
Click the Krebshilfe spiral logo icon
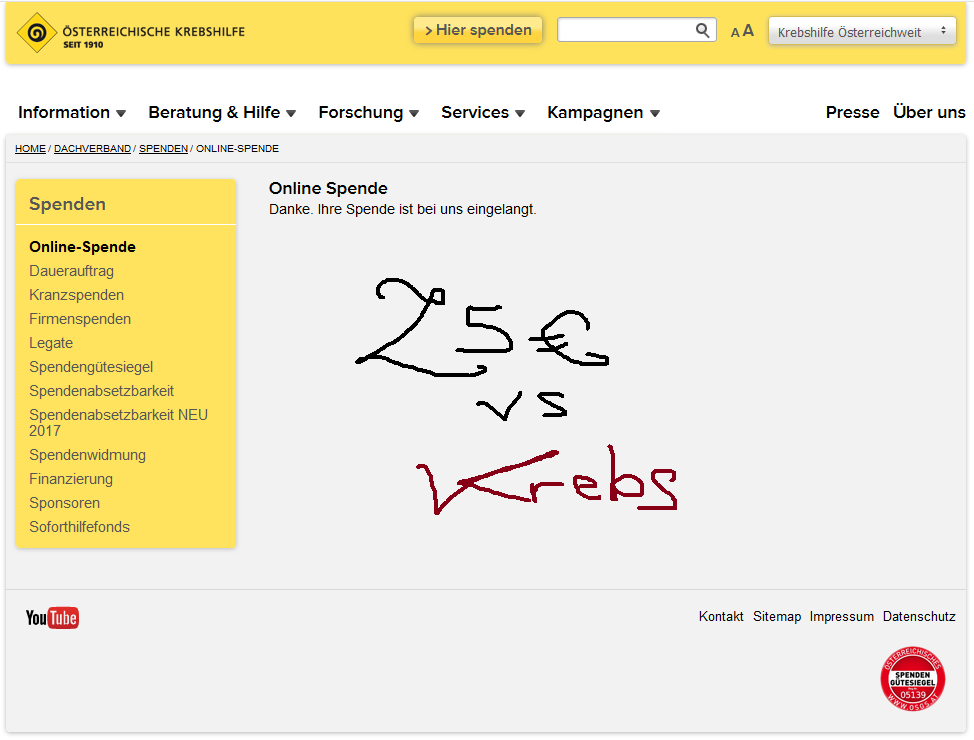(37, 32)
